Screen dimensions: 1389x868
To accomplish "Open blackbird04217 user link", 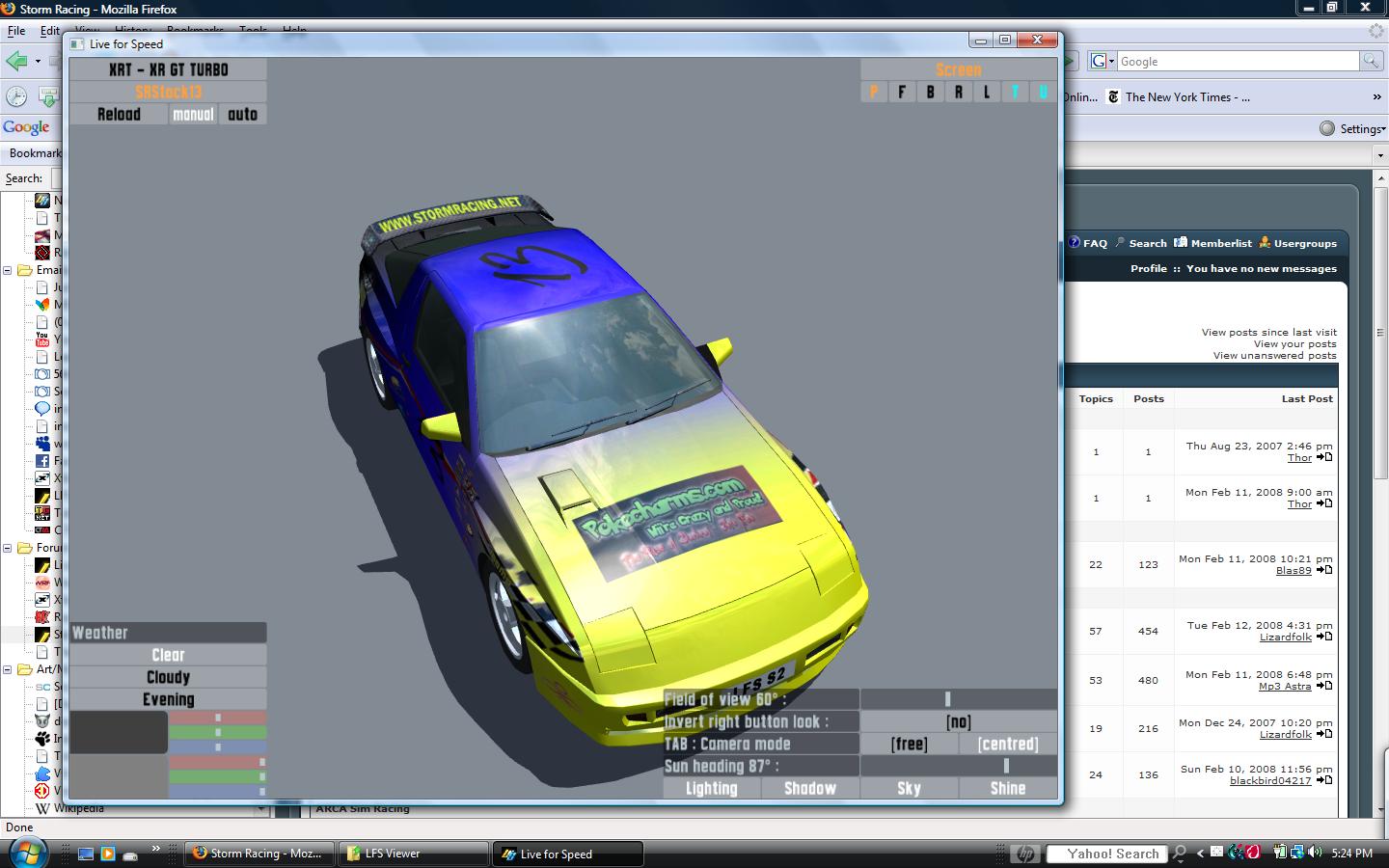I will [1270, 780].
